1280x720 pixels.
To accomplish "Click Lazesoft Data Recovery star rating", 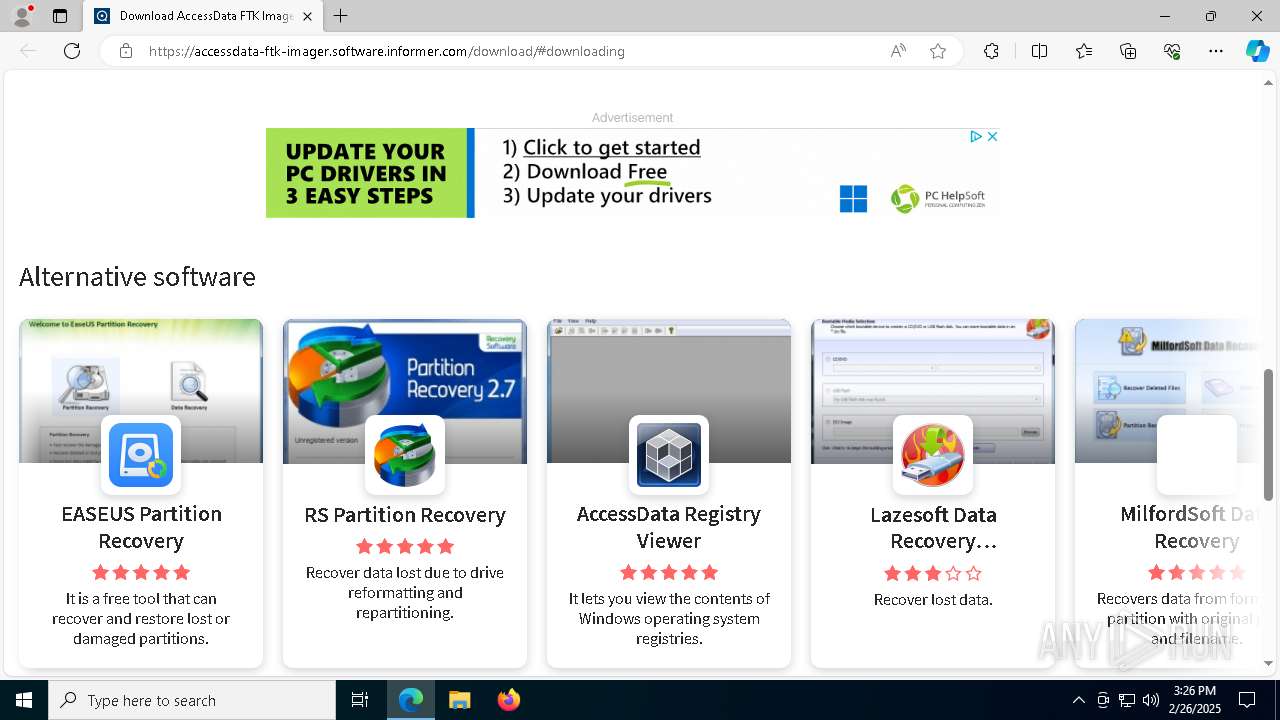I will (933, 574).
